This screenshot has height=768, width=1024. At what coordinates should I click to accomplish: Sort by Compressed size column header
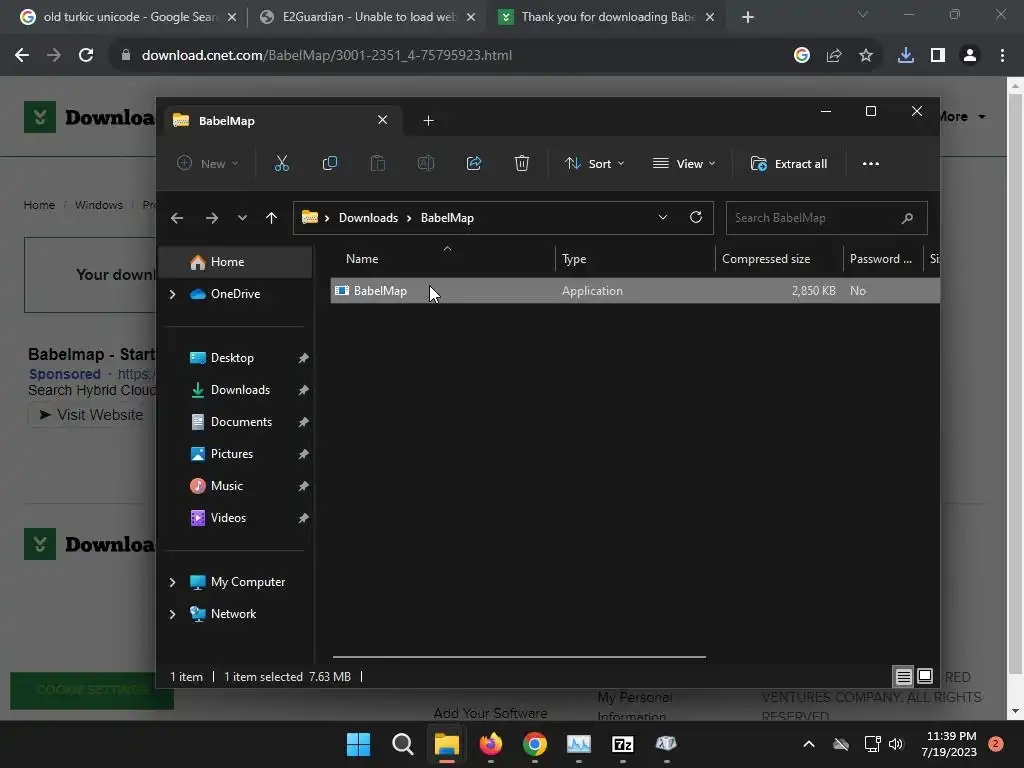(x=779, y=259)
